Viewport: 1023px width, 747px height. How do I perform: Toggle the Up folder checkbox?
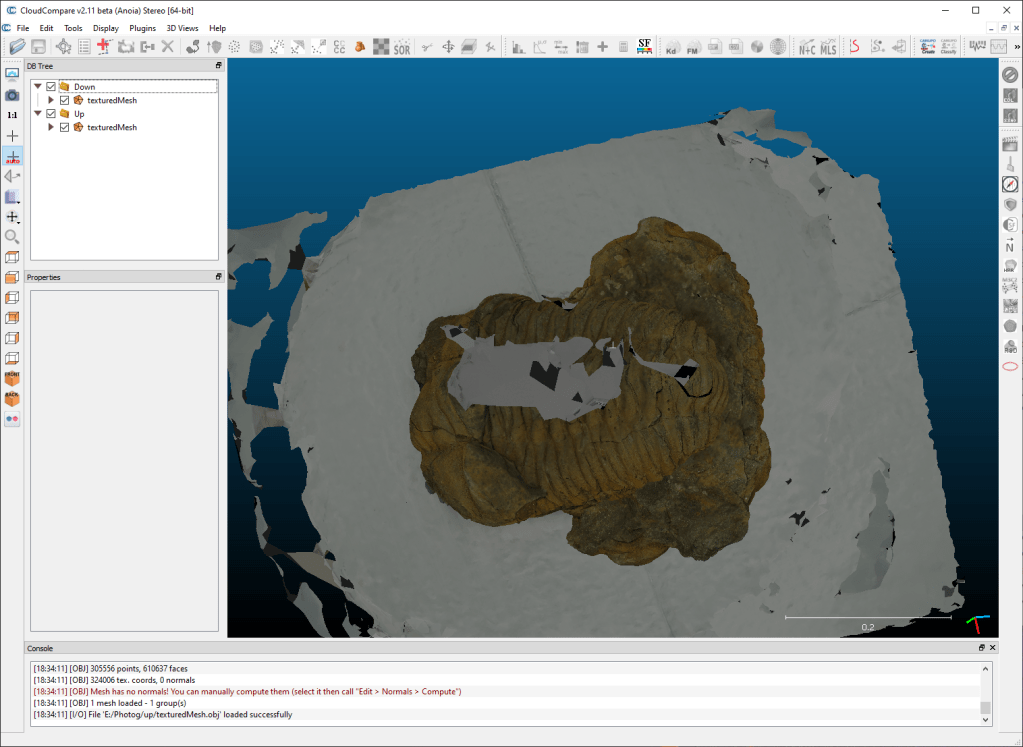(51, 114)
